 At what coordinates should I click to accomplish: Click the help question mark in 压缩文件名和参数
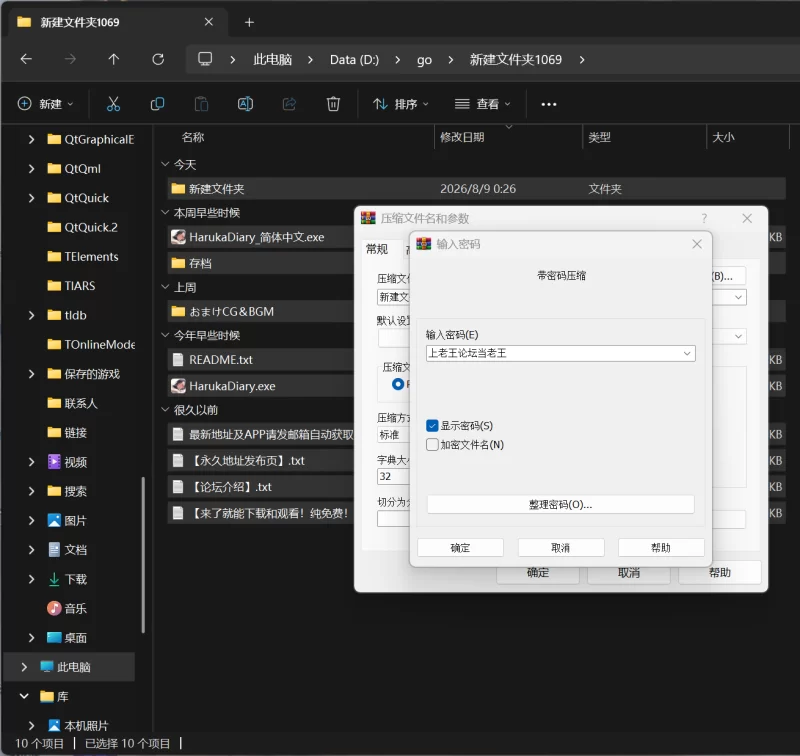pos(704,218)
